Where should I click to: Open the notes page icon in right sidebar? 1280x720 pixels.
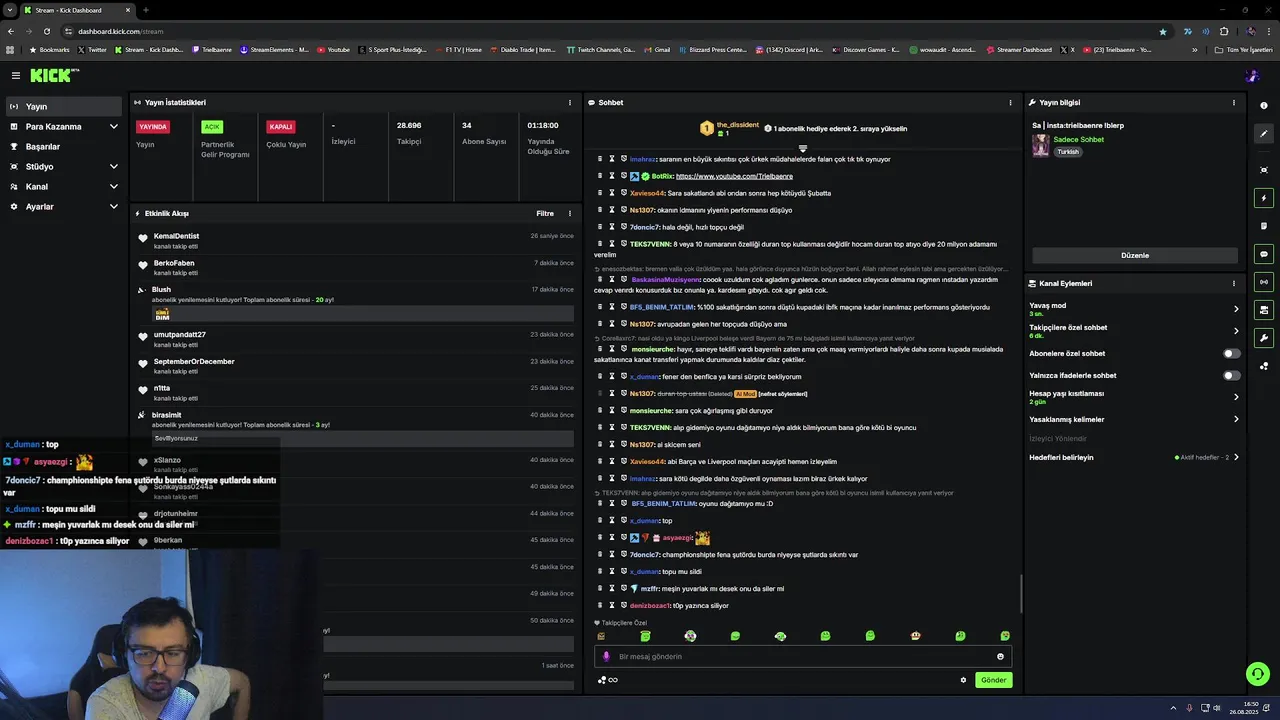(1264, 226)
